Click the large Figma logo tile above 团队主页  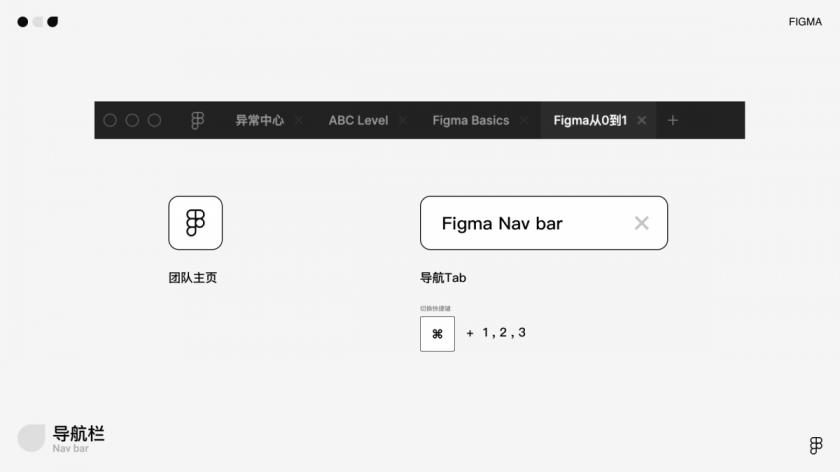pyautogui.click(x=196, y=223)
